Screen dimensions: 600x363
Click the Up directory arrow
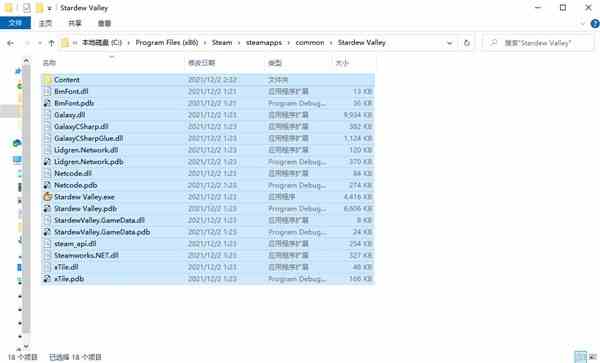tap(51, 43)
